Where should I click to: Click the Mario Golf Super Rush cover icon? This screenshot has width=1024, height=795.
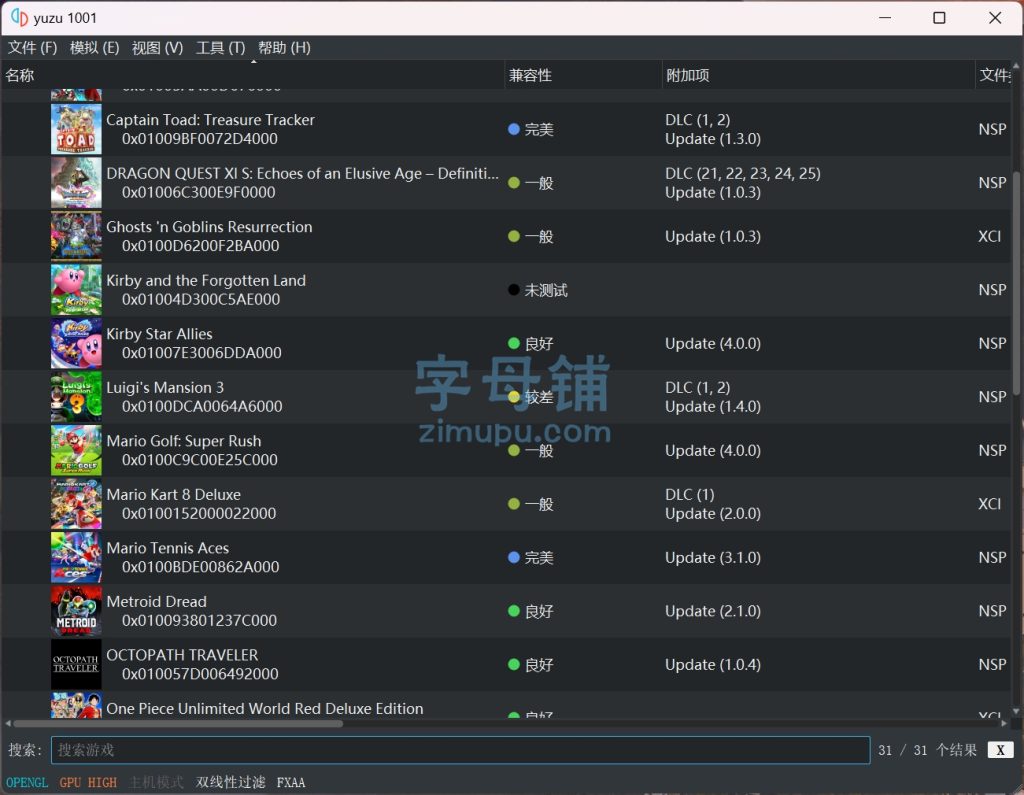pos(76,450)
